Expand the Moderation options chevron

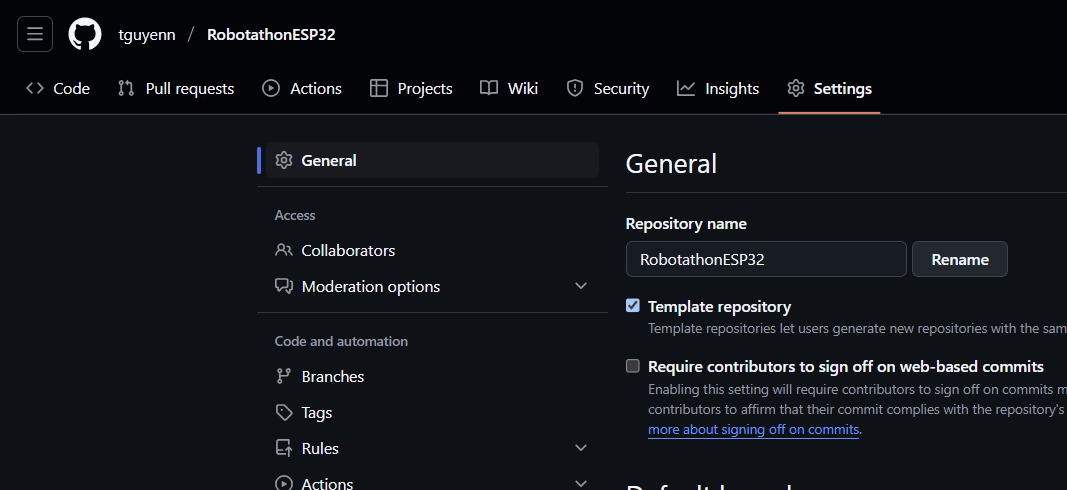pyautogui.click(x=580, y=286)
